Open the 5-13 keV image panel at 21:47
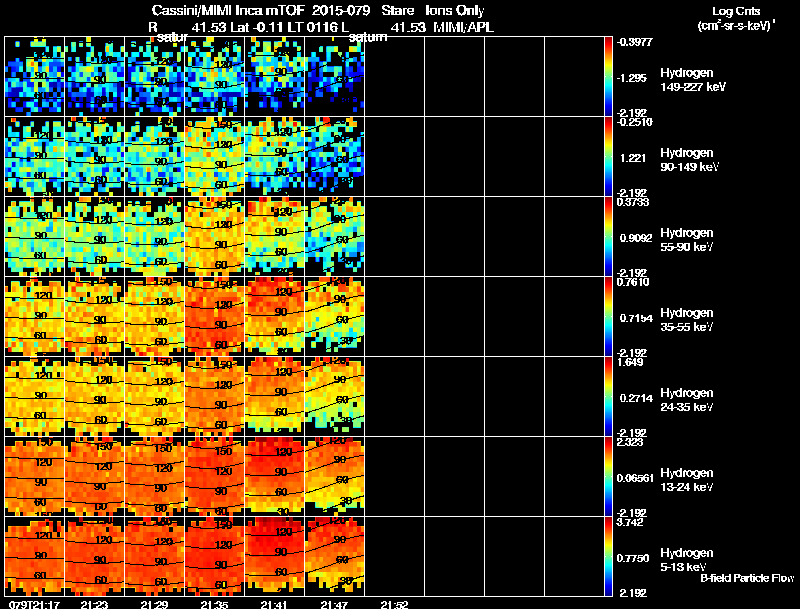Screen dimensions: 800x609 click(x=335, y=556)
